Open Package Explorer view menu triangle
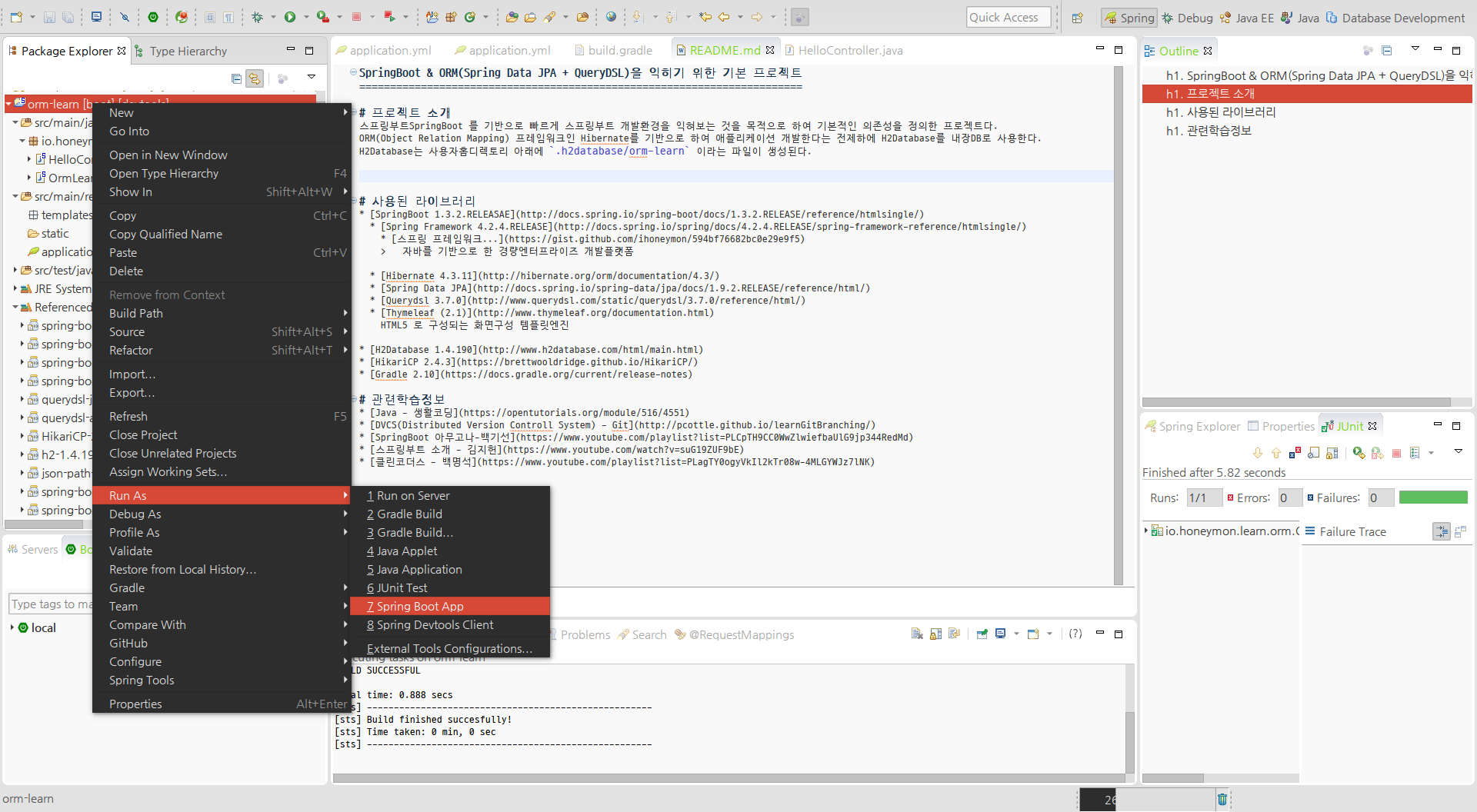This screenshot has height=812, width=1477. click(x=312, y=77)
